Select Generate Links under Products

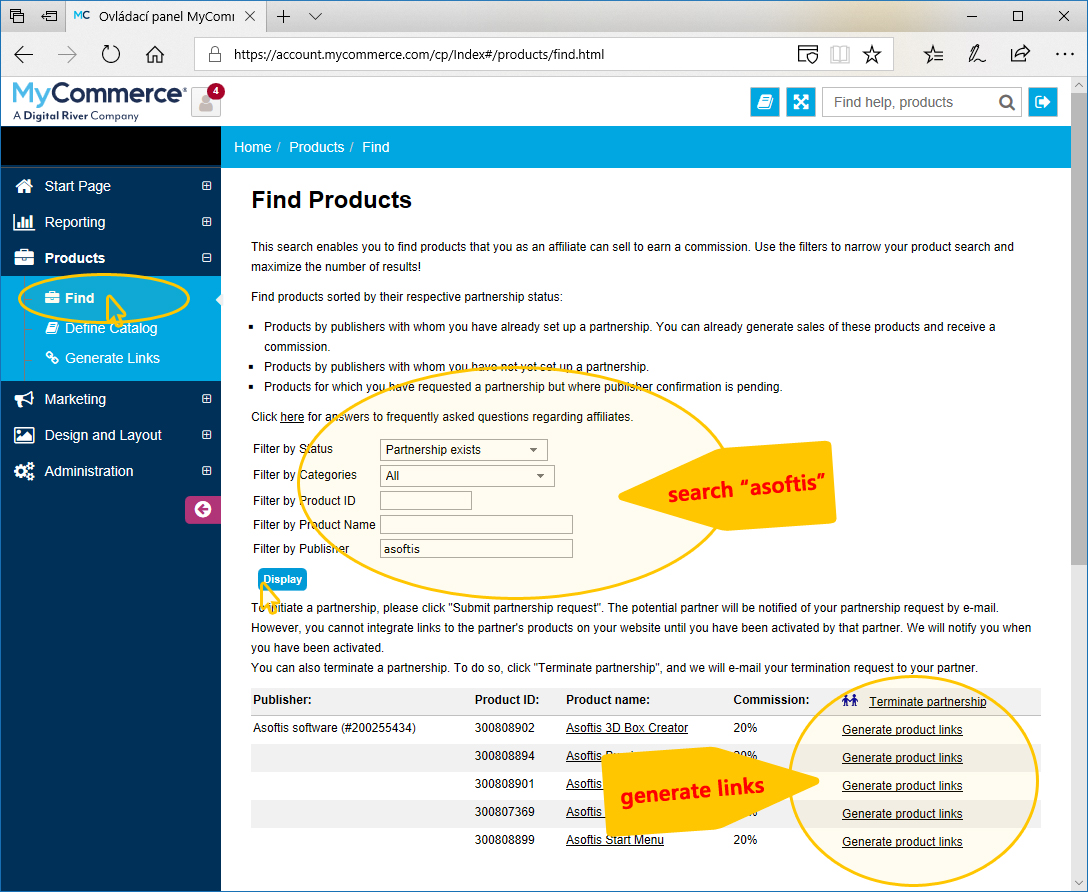coord(112,358)
